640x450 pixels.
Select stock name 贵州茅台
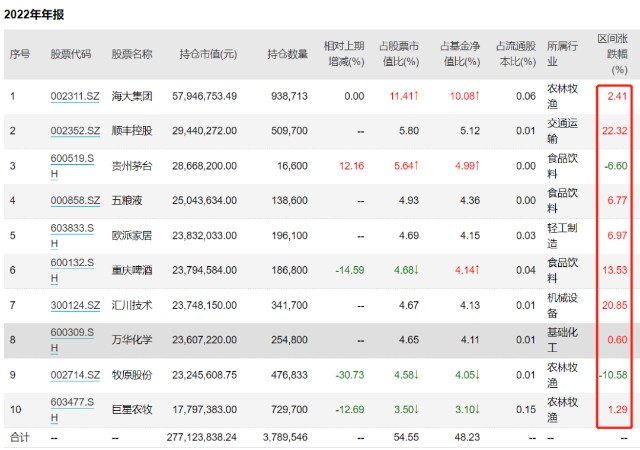132,166
